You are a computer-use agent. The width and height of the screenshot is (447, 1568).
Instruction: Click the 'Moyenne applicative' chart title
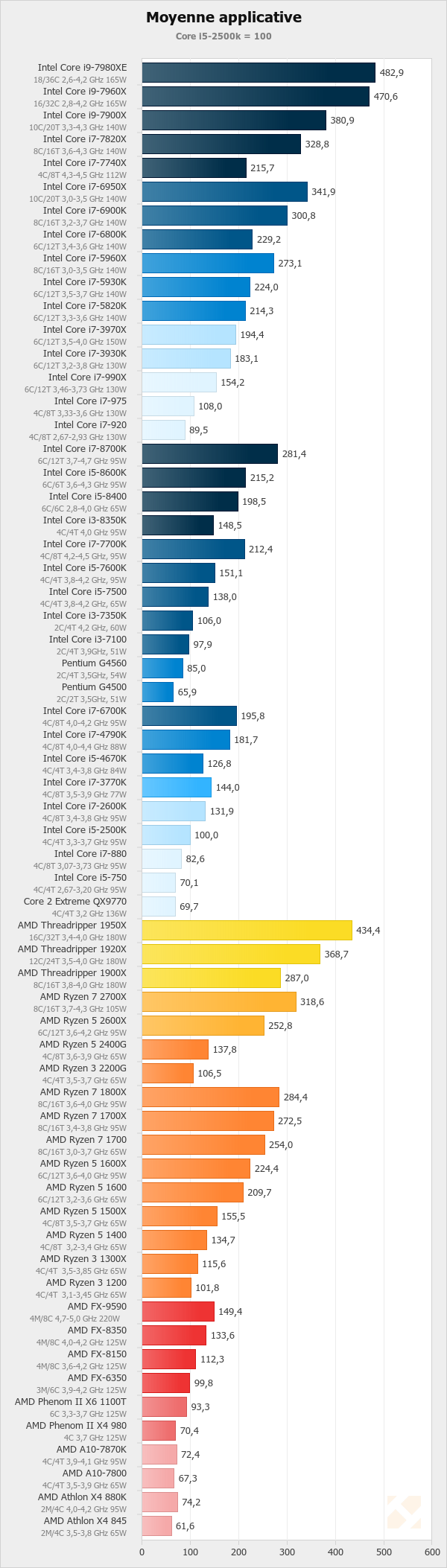point(223,17)
